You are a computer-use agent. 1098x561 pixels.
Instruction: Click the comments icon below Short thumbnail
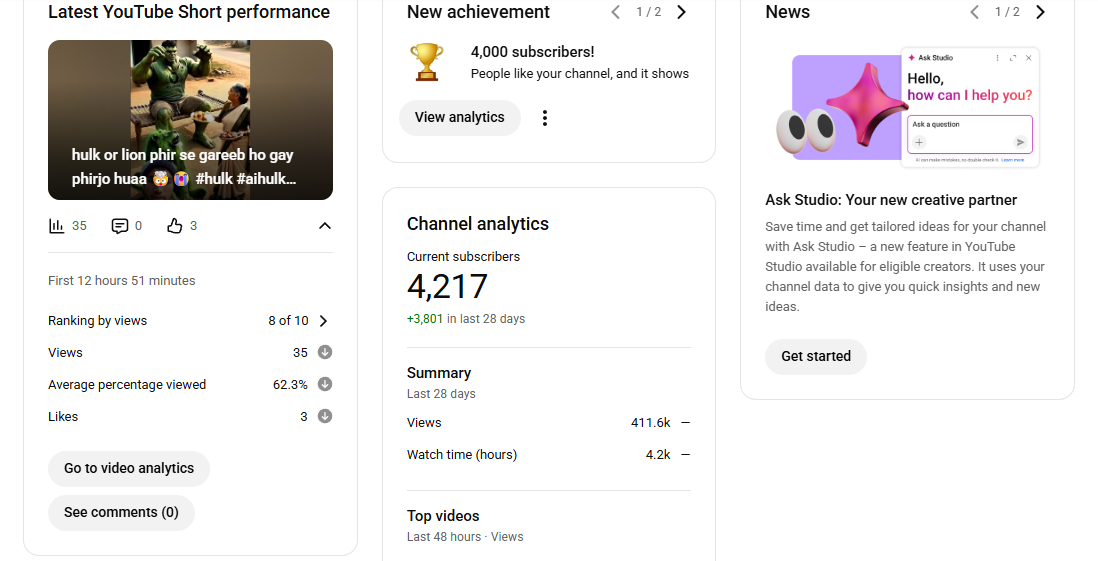pos(120,226)
